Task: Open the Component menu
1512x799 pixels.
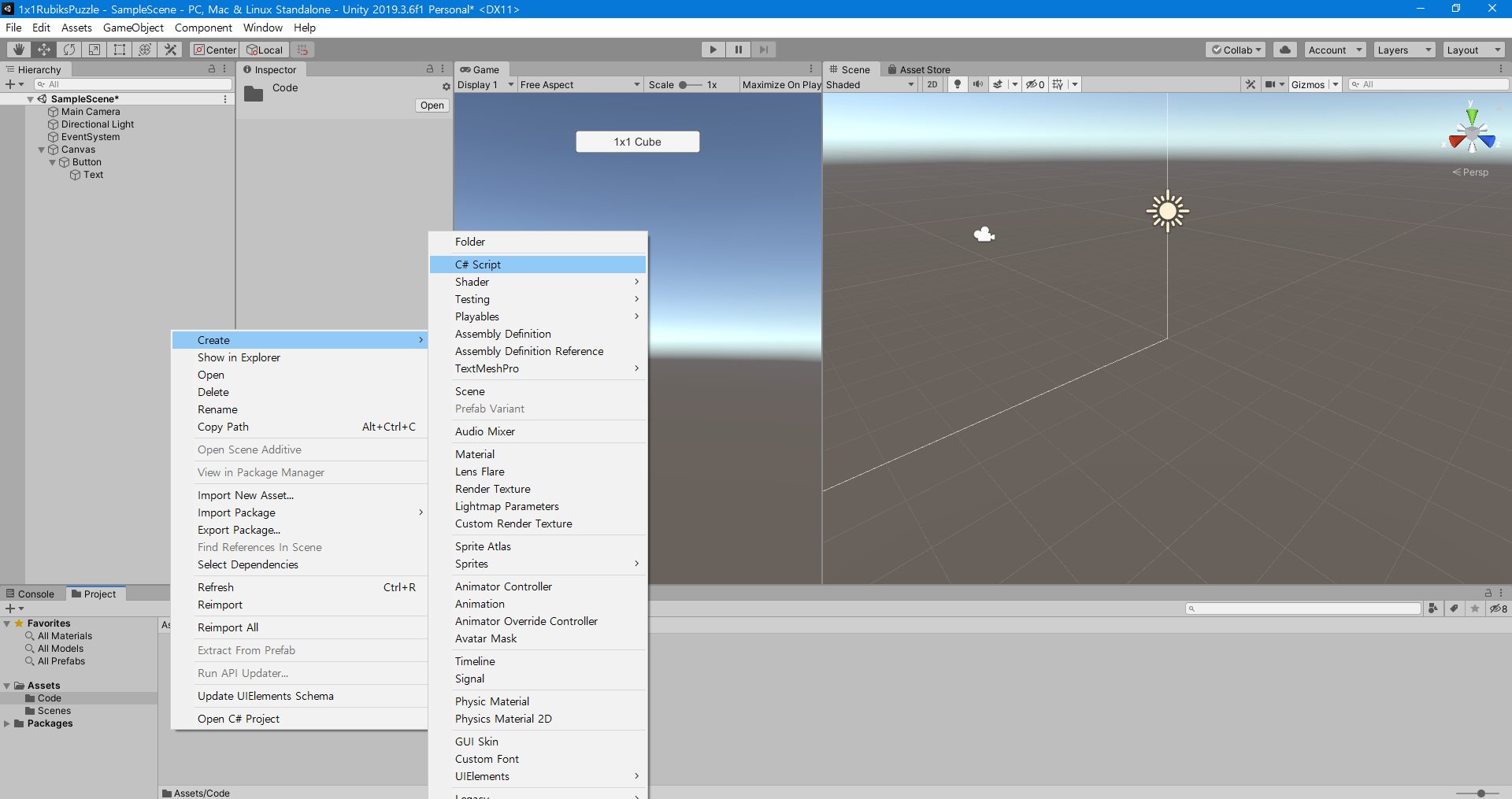Action: [203, 28]
